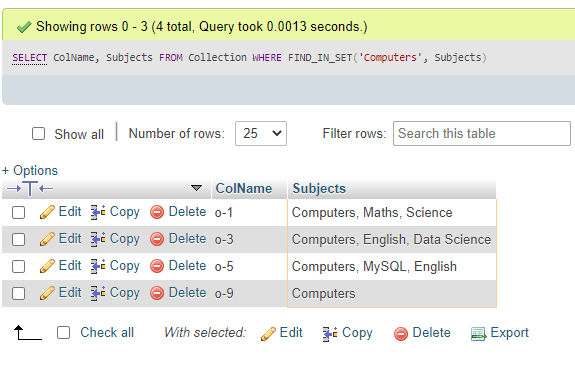Click the pencil Edit icon in row o-9
This screenshot has height=371, width=575.
pyautogui.click(x=47, y=293)
